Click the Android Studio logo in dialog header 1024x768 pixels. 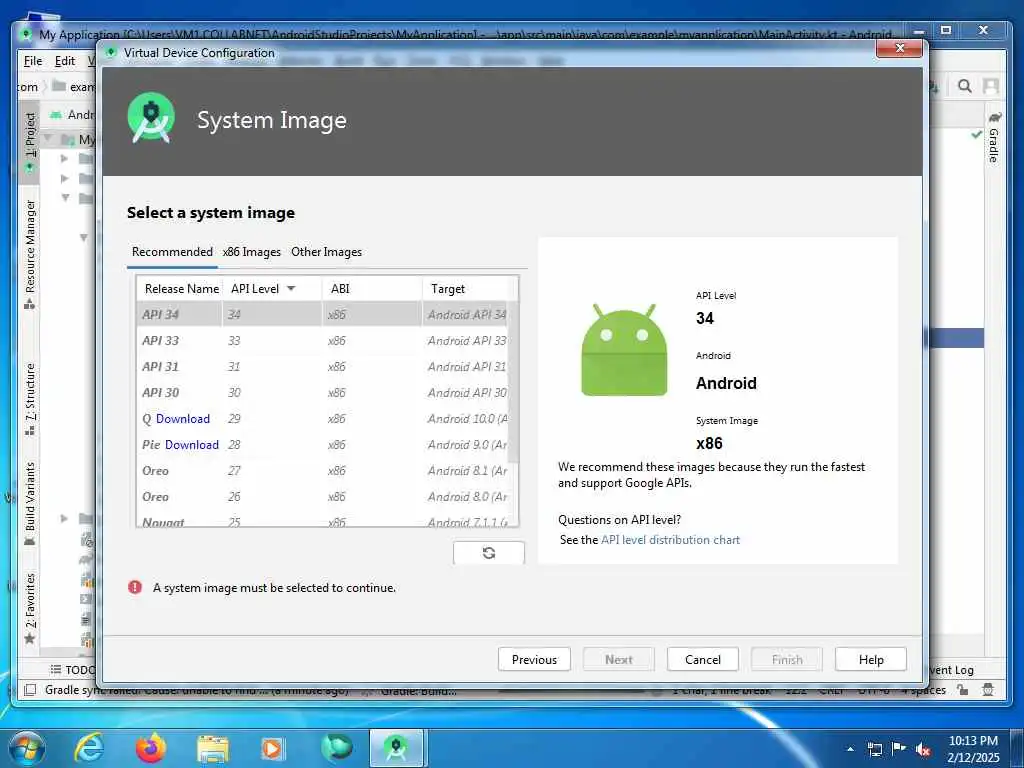[x=151, y=118]
